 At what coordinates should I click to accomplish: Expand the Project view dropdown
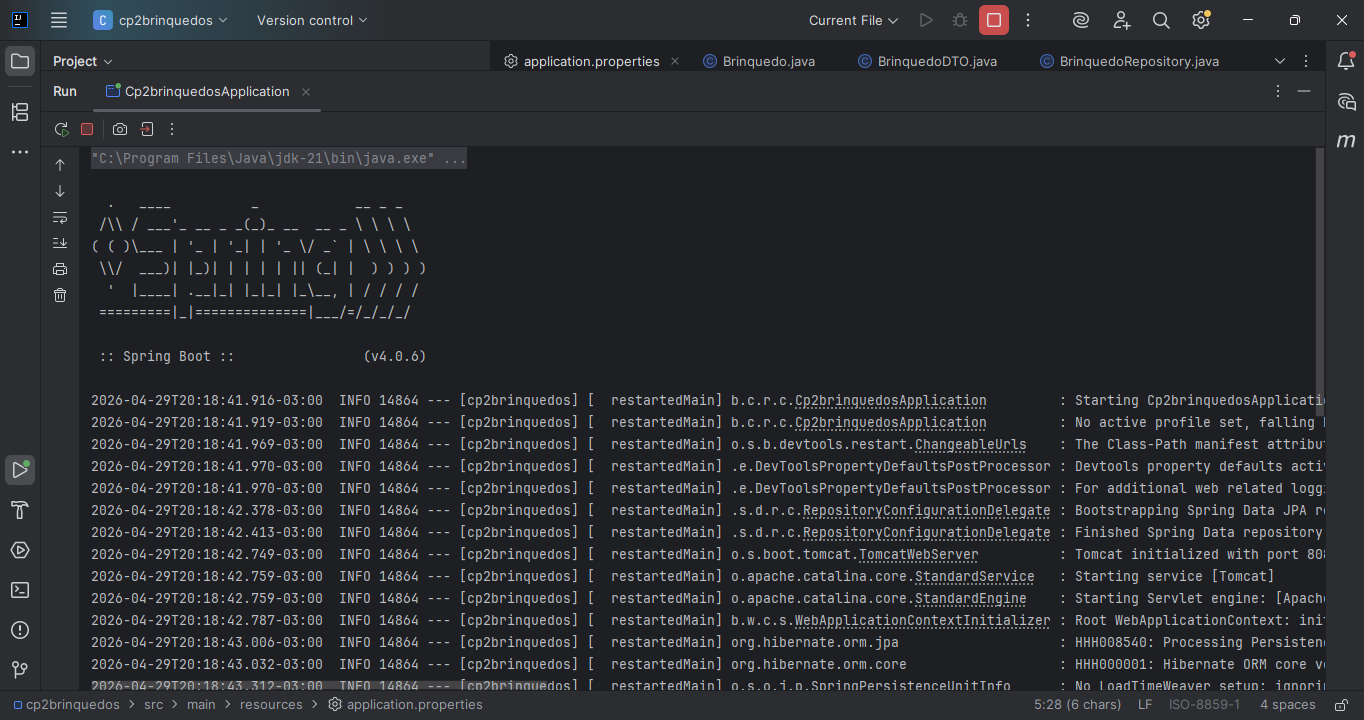coord(83,61)
